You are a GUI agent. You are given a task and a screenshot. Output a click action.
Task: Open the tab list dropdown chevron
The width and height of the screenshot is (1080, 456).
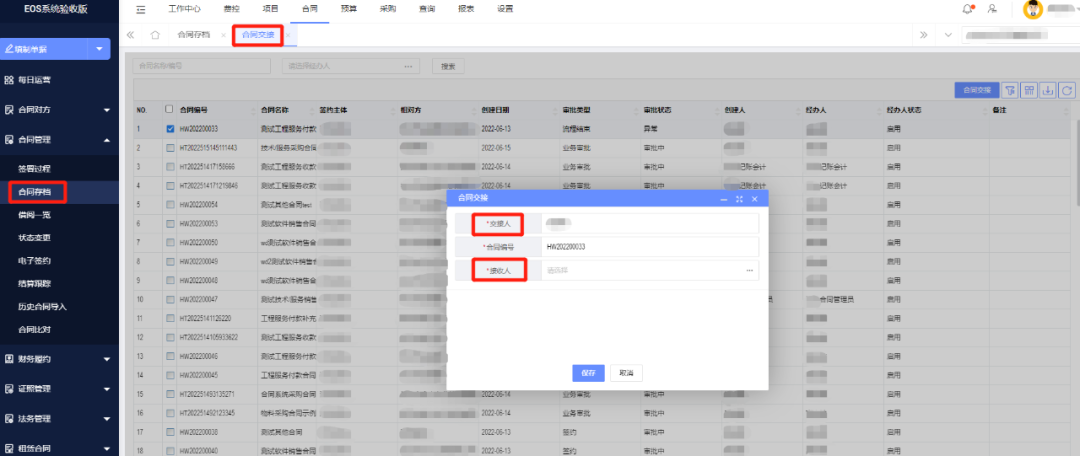click(948, 34)
